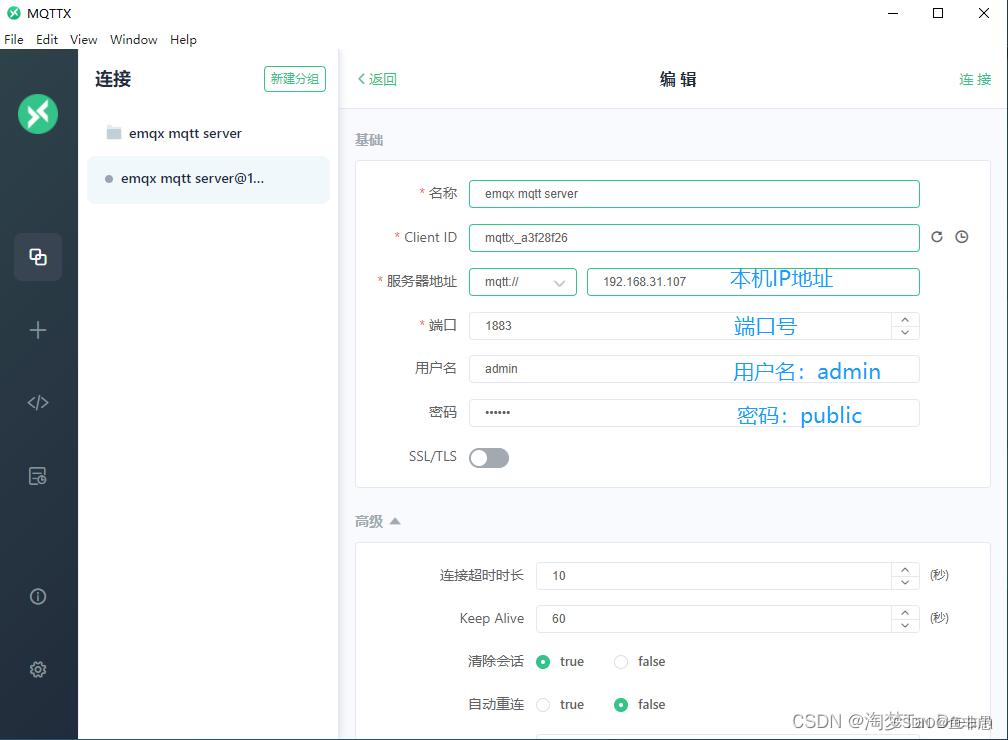Screen dimensions: 1008x740
Task: Open the Settings gear icon
Action: [38, 669]
